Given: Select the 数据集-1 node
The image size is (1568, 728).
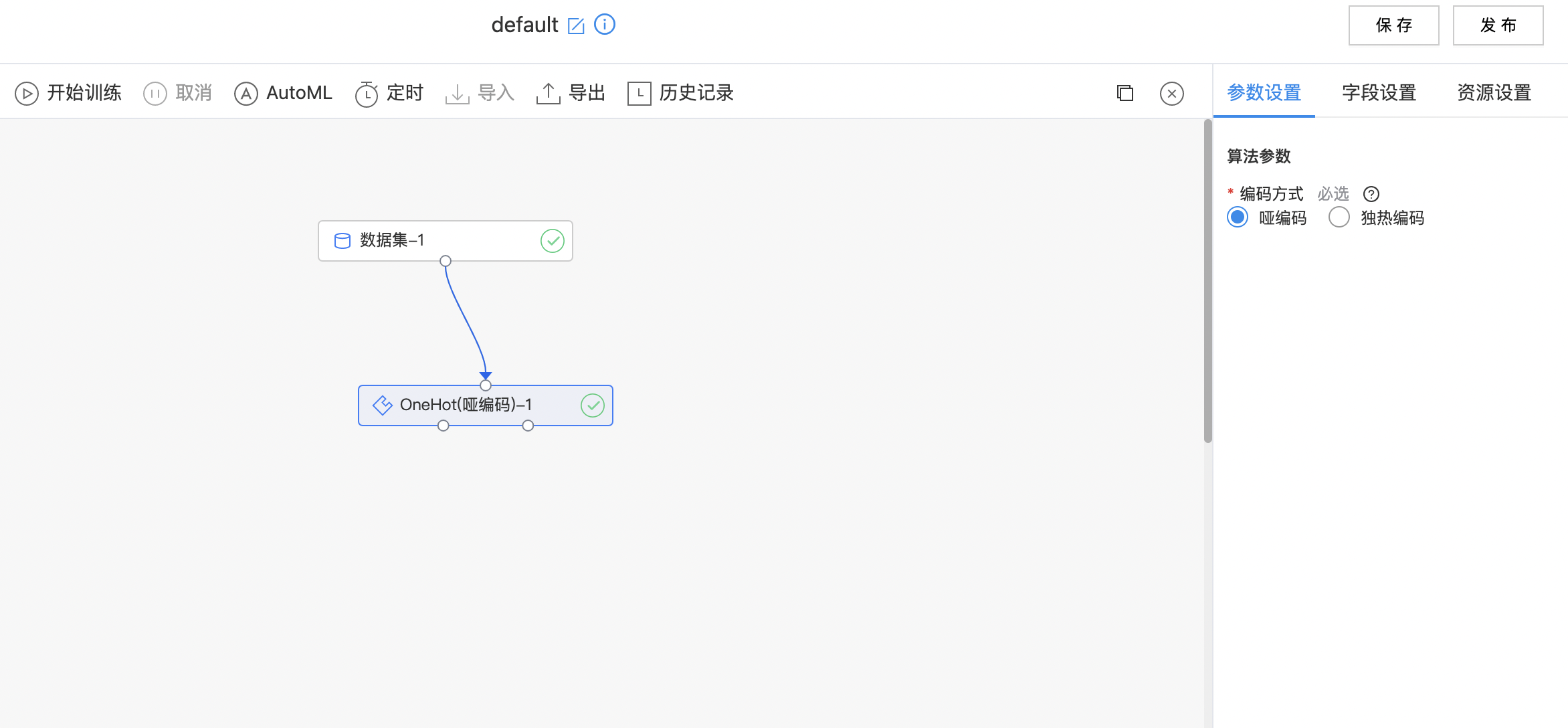Looking at the screenshot, I should pyautogui.click(x=446, y=241).
